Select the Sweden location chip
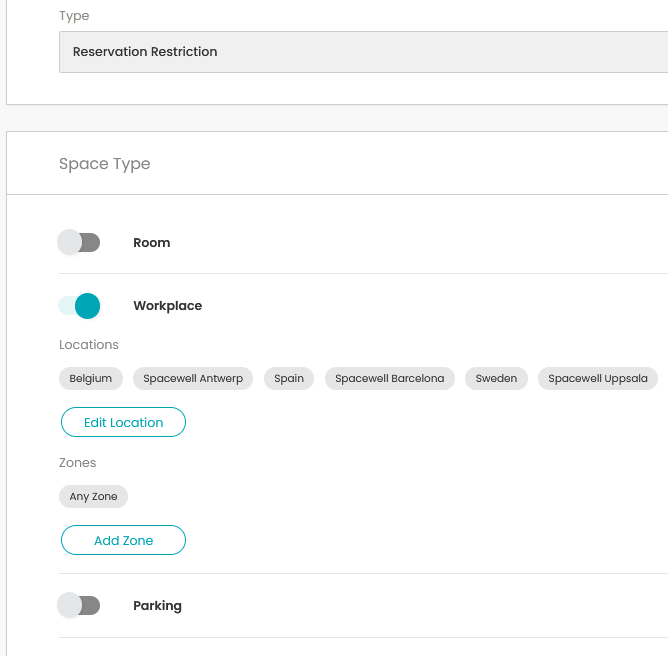 tap(496, 378)
